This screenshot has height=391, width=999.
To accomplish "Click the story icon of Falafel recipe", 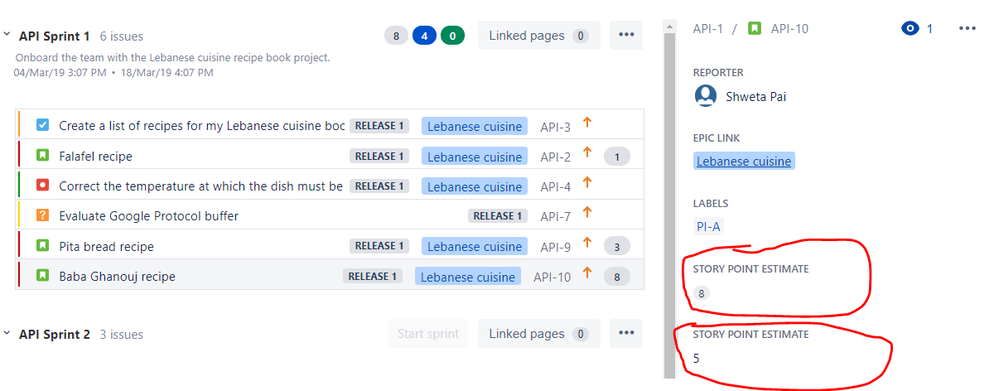I will (x=43, y=155).
